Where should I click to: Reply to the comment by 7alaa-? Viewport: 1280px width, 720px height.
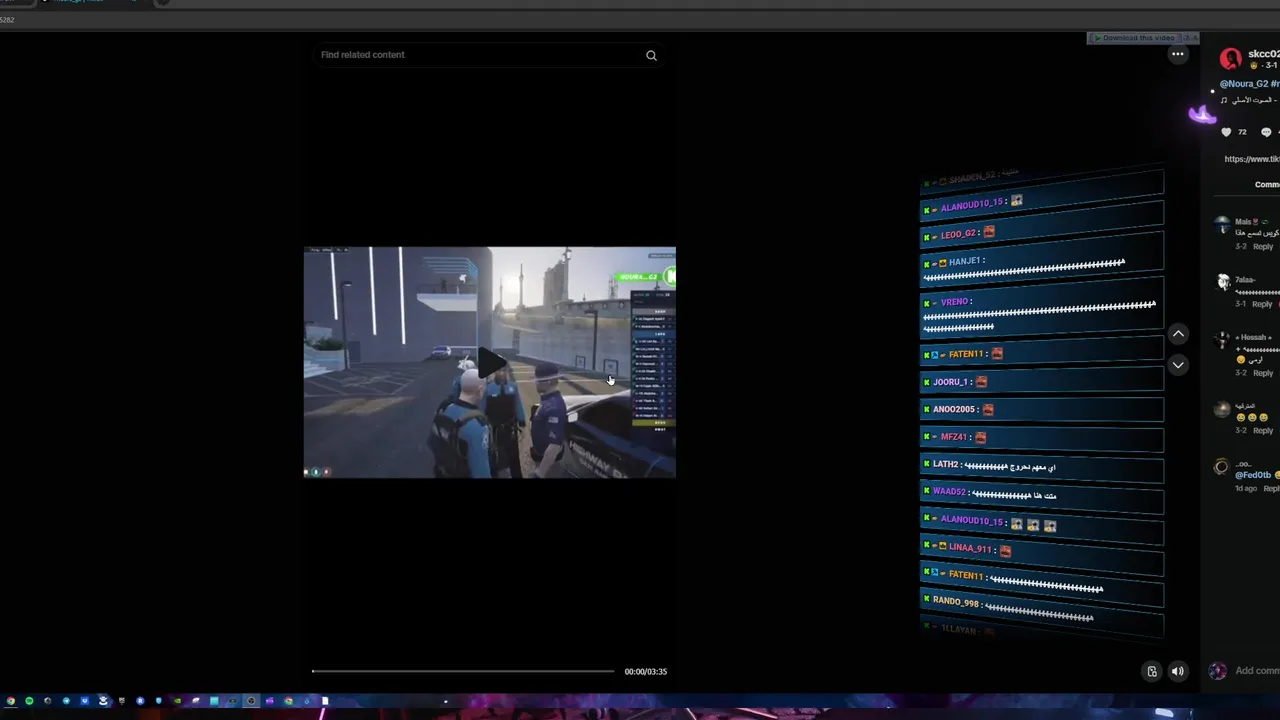click(1263, 304)
